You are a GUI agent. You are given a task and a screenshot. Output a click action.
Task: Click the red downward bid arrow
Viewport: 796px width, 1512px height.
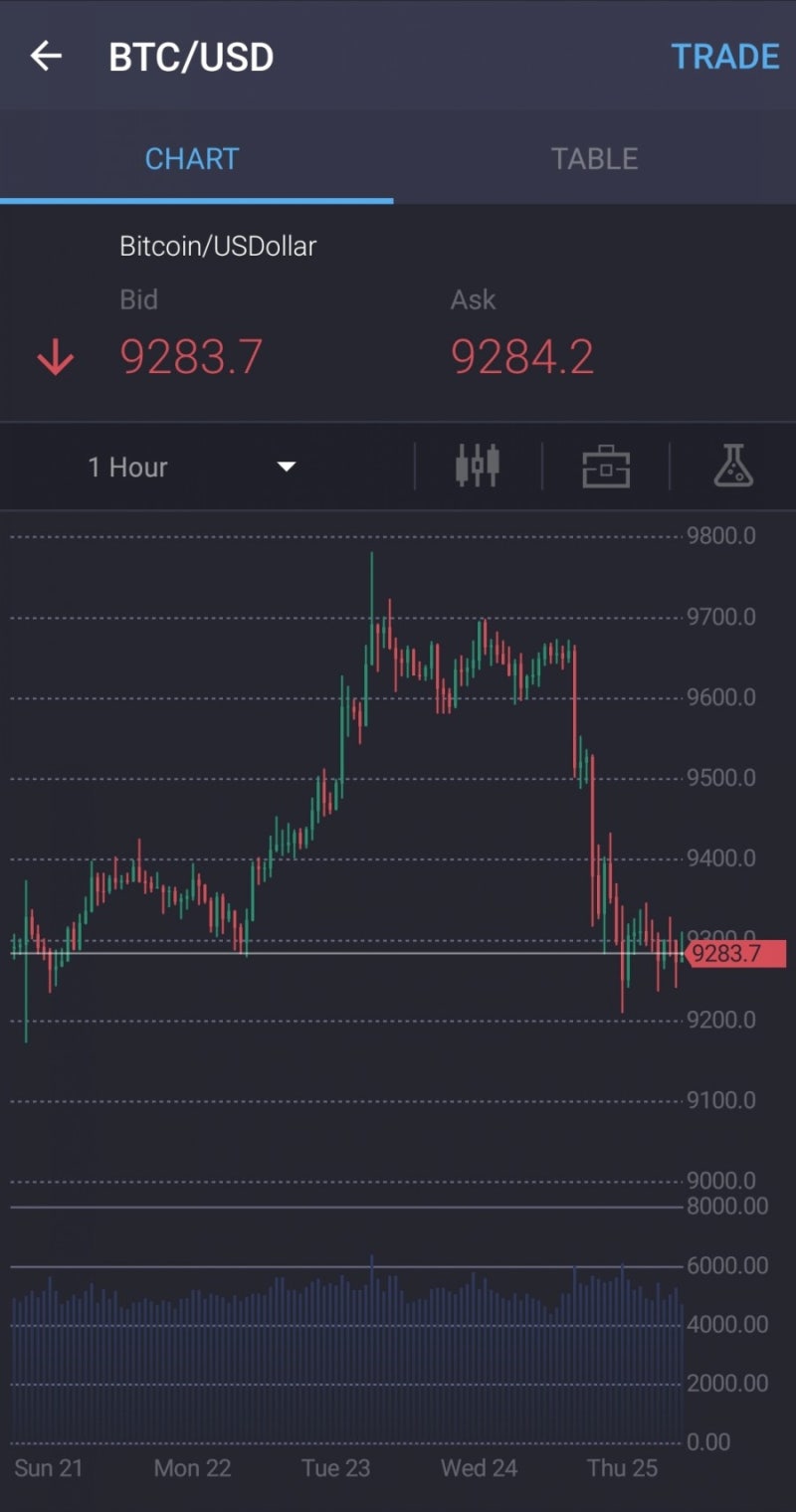pyautogui.click(x=55, y=356)
